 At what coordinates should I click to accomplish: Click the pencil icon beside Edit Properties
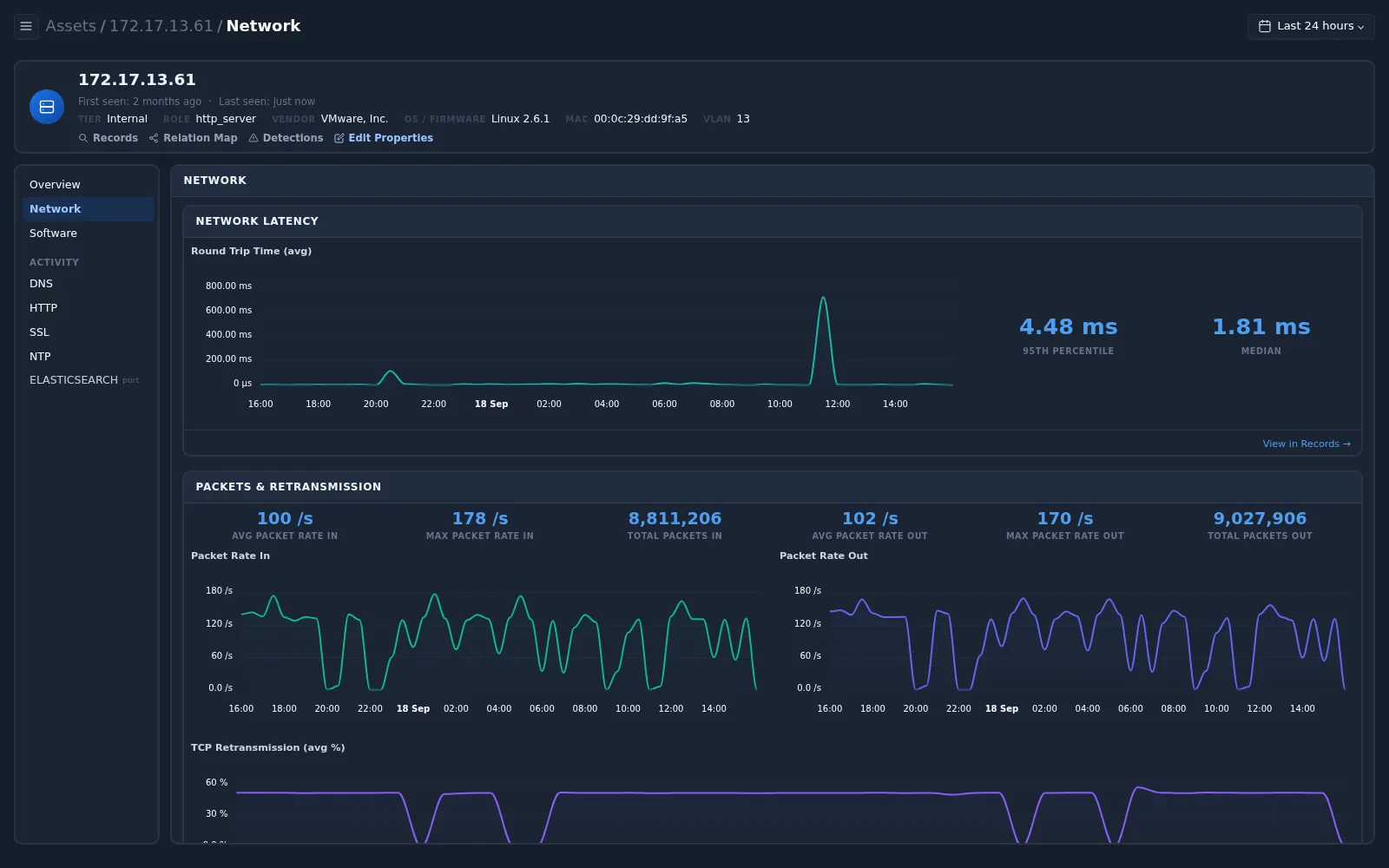point(339,138)
